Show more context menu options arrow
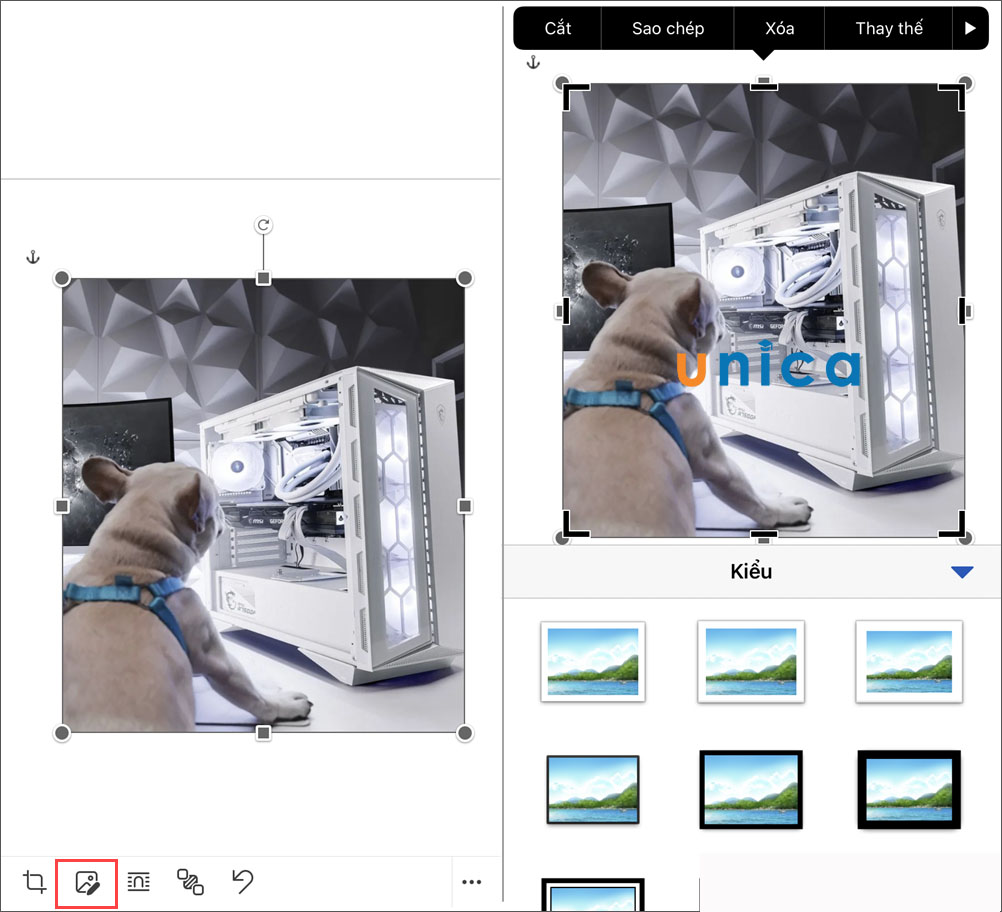Viewport: 1002px width, 912px height. tap(970, 28)
